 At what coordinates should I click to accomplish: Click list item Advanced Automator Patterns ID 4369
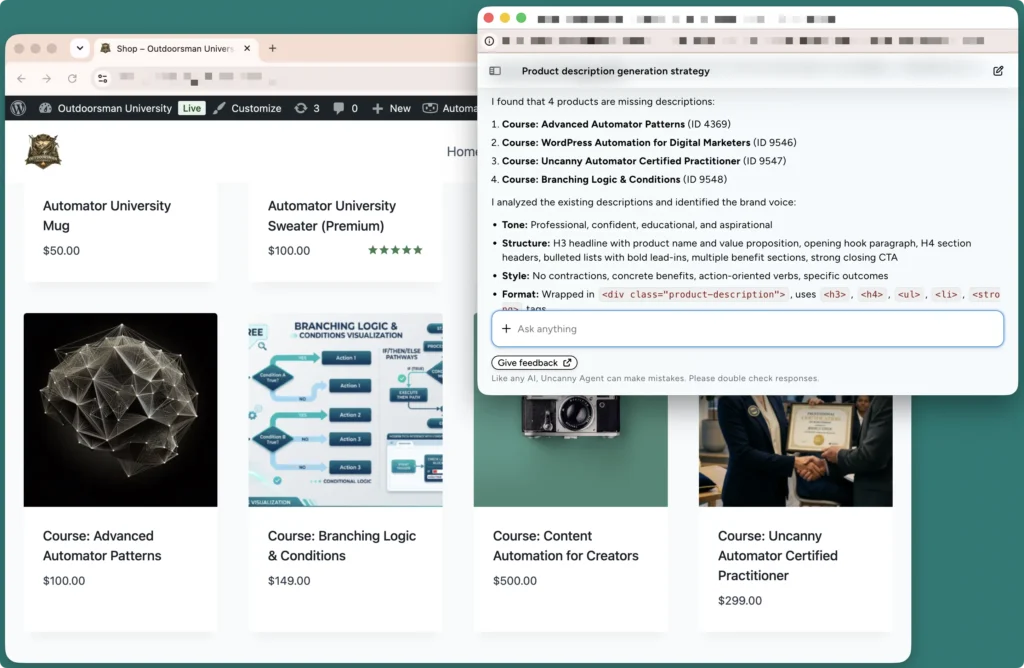tap(616, 124)
